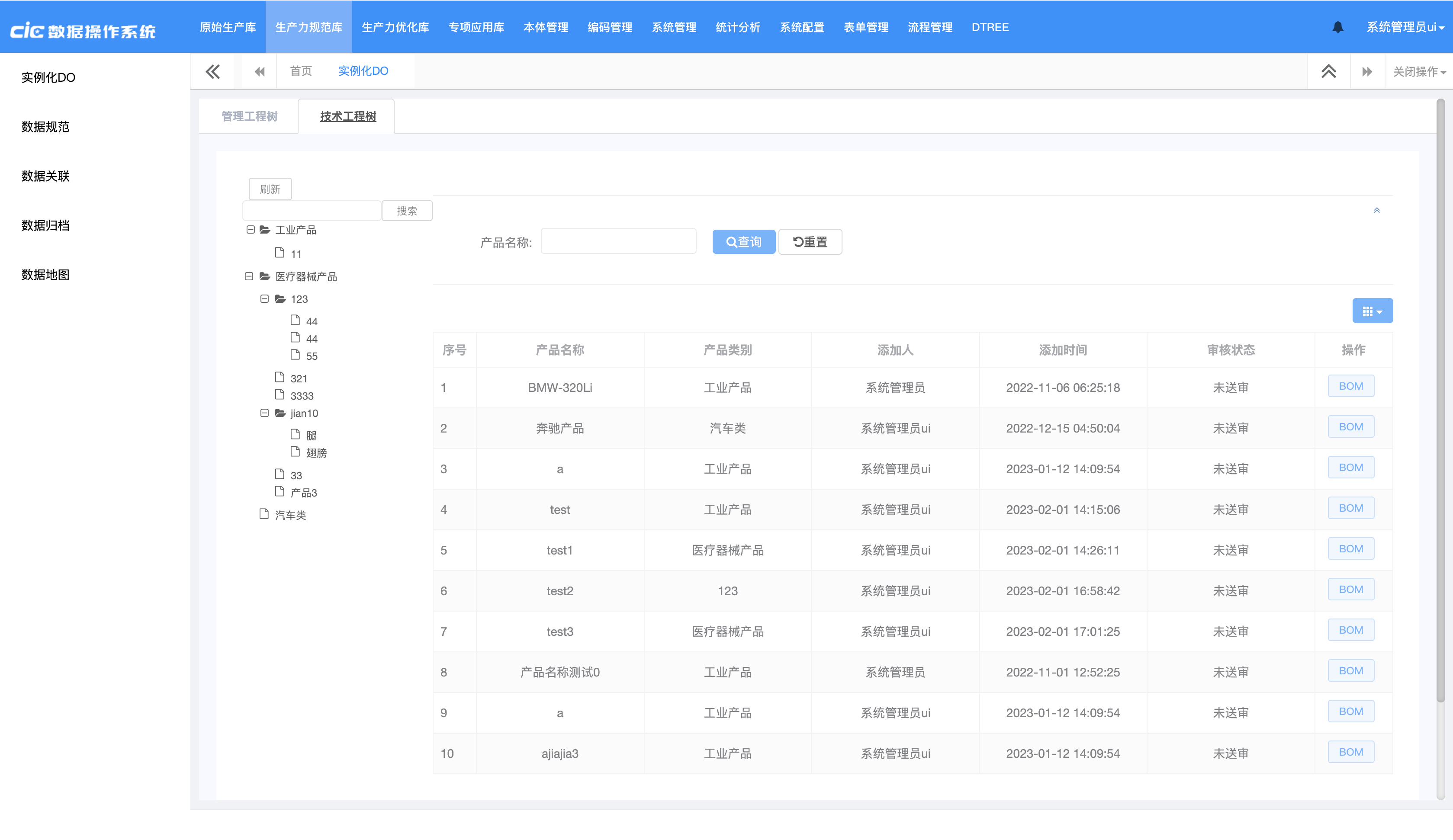Collapse the jian10 tree folder
This screenshot has width=1453, height=840.
[264, 413]
